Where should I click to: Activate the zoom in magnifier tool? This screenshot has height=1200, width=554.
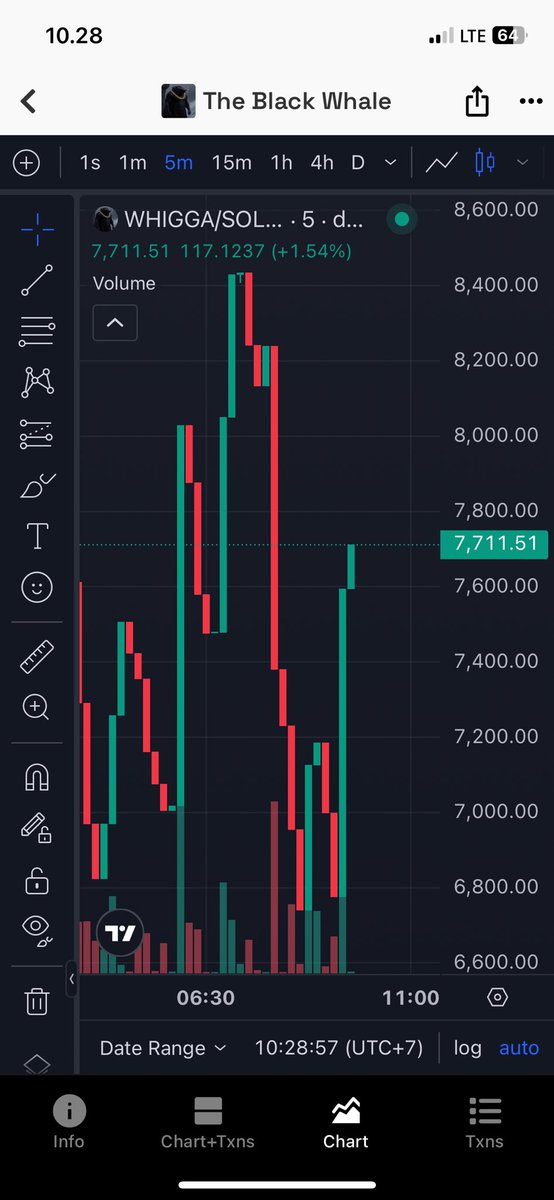37,708
